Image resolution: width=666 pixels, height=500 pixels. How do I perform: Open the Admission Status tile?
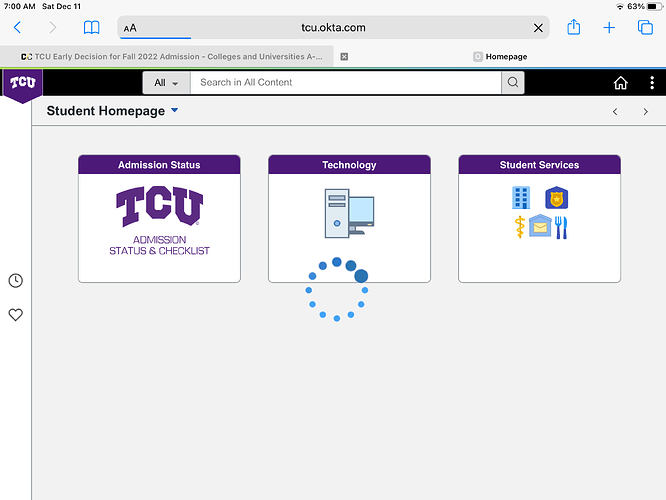(x=159, y=219)
